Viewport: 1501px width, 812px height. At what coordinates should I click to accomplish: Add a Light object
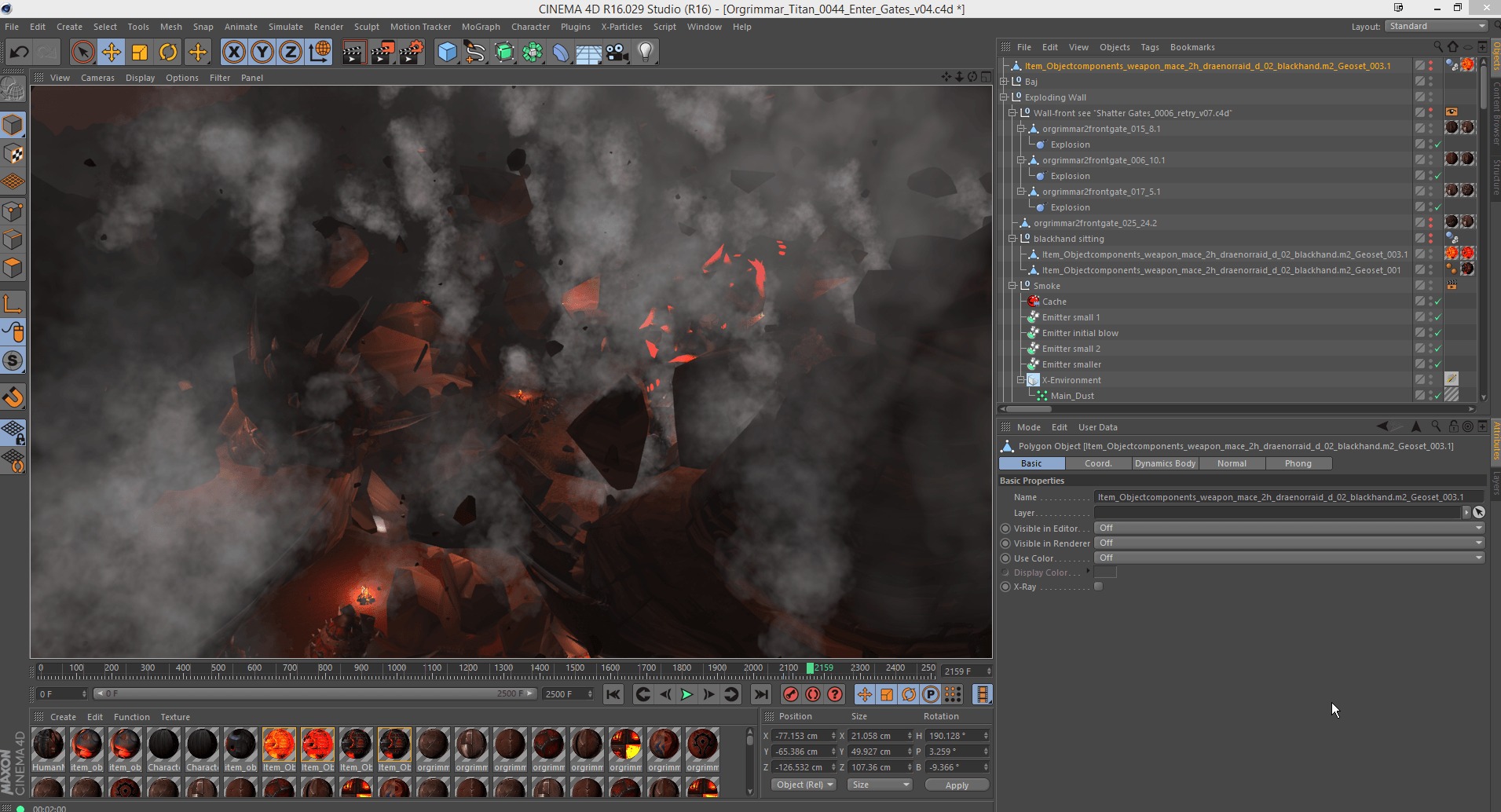[646, 53]
